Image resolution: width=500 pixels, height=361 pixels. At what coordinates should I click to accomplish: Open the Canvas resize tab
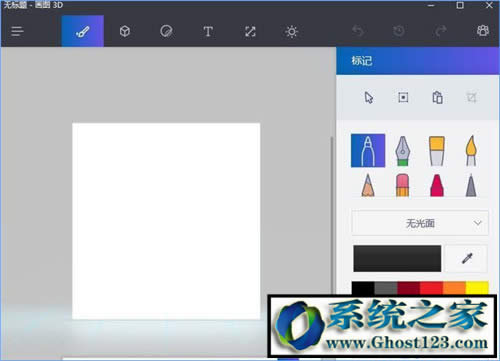click(250, 31)
